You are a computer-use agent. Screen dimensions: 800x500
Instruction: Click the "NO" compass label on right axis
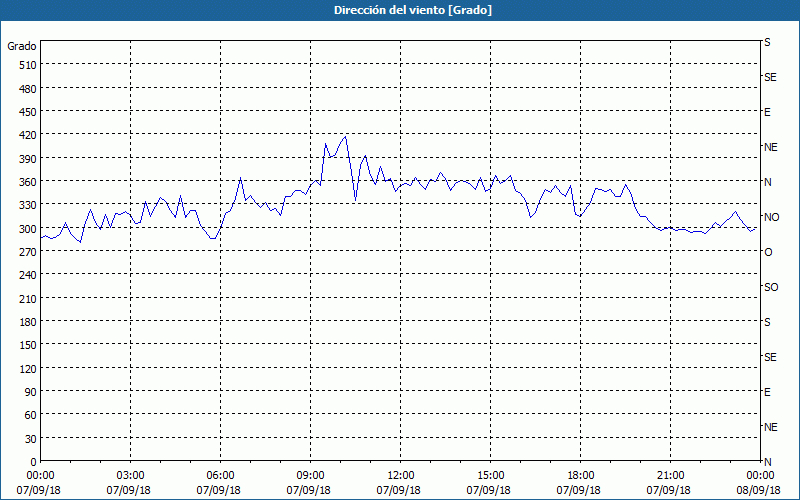[771, 217]
